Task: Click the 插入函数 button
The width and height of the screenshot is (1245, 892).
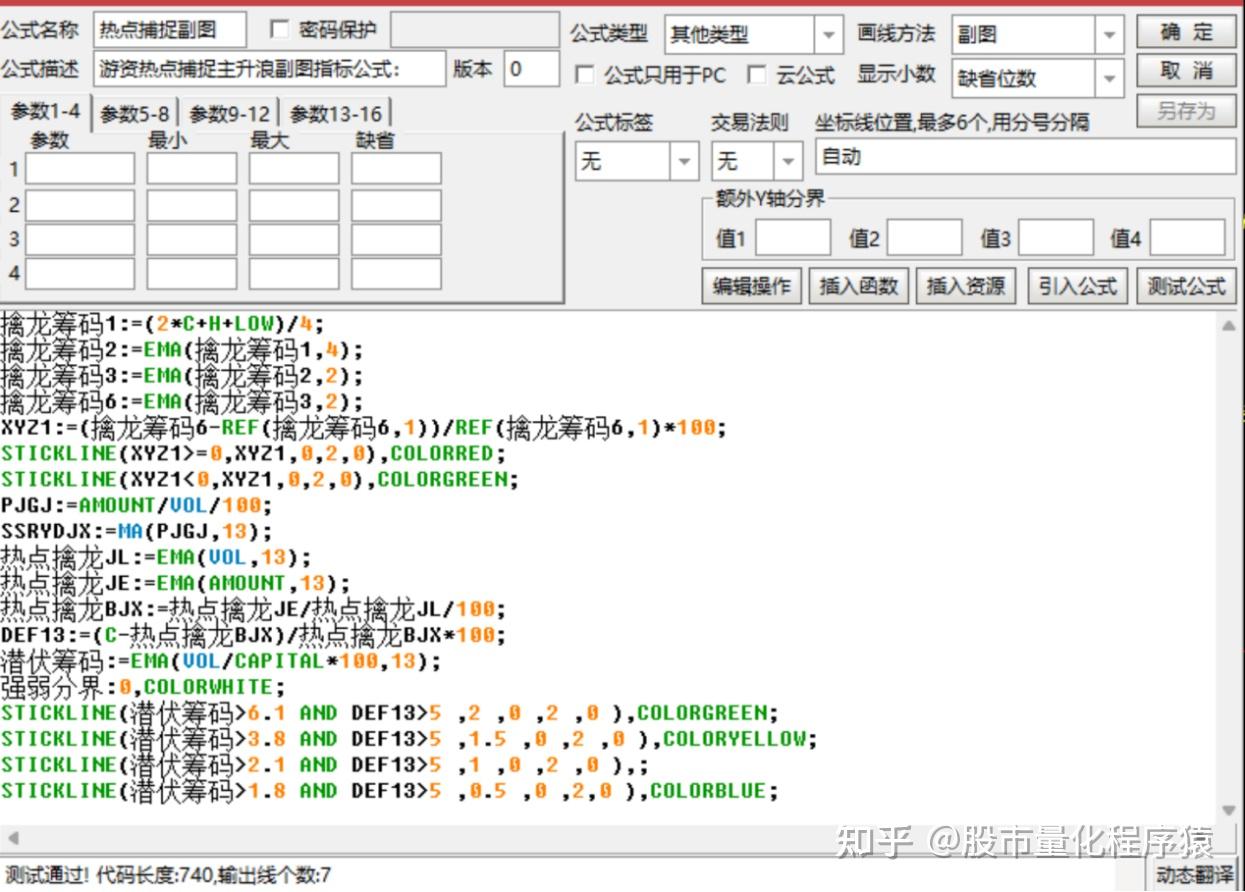Action: (859, 286)
